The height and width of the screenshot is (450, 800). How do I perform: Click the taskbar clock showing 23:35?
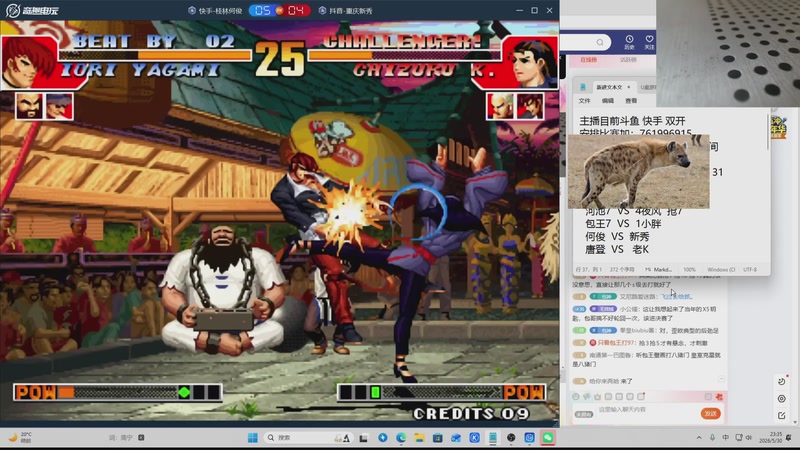(770, 437)
